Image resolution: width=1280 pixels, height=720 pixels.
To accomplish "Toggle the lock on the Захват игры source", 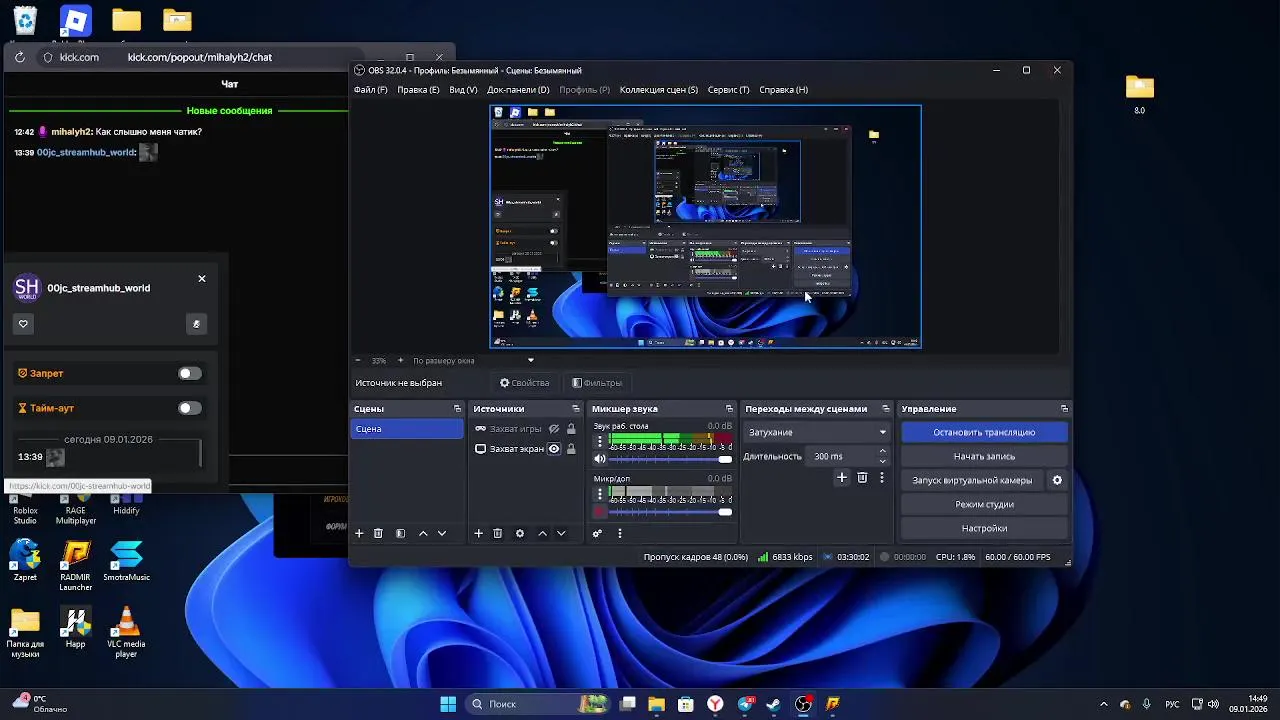I will [x=571, y=429].
